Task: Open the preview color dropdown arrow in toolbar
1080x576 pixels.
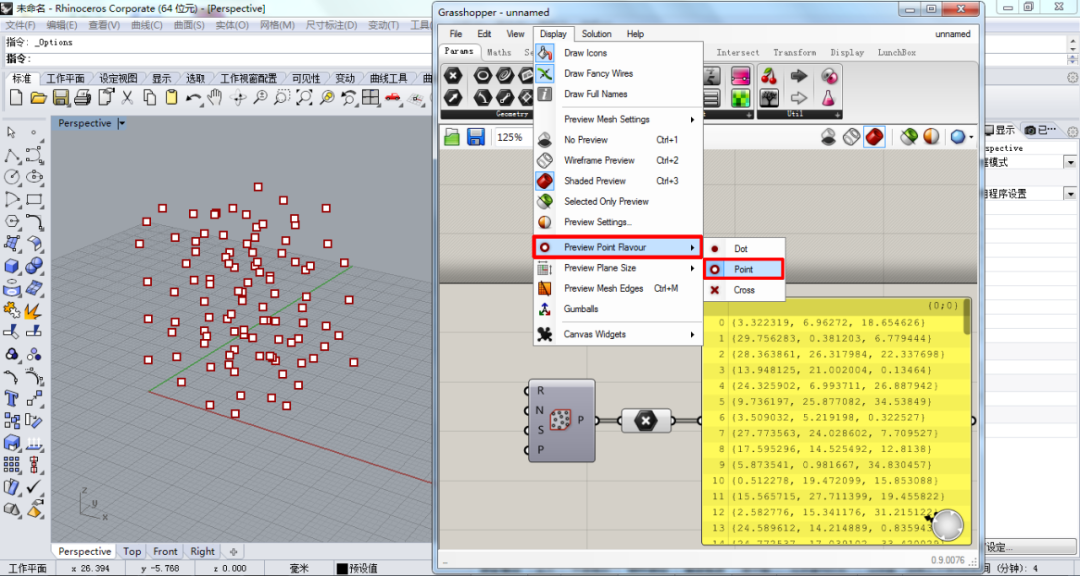Action: coord(971,137)
